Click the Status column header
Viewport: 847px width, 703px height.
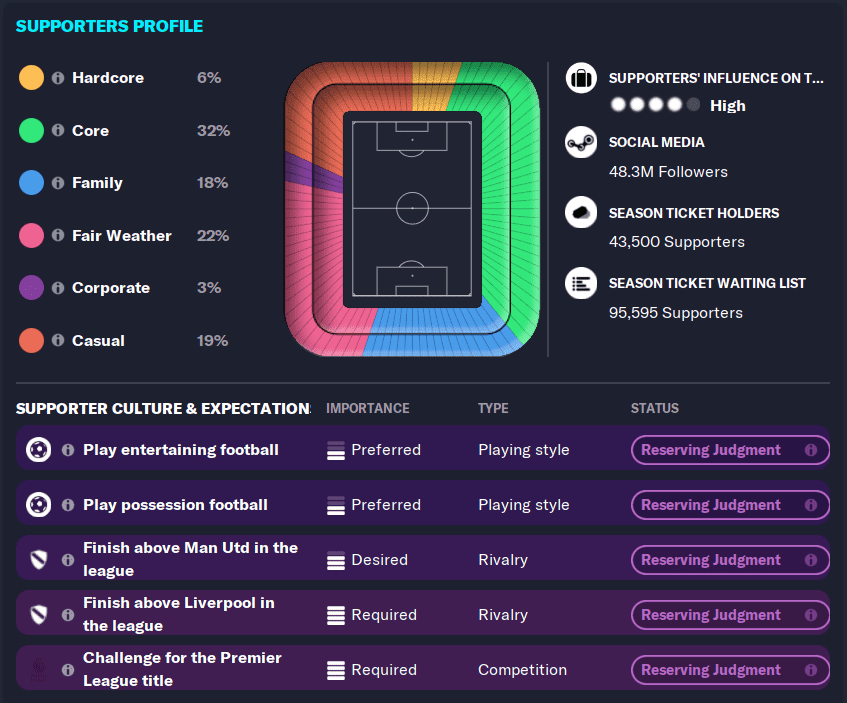point(655,408)
